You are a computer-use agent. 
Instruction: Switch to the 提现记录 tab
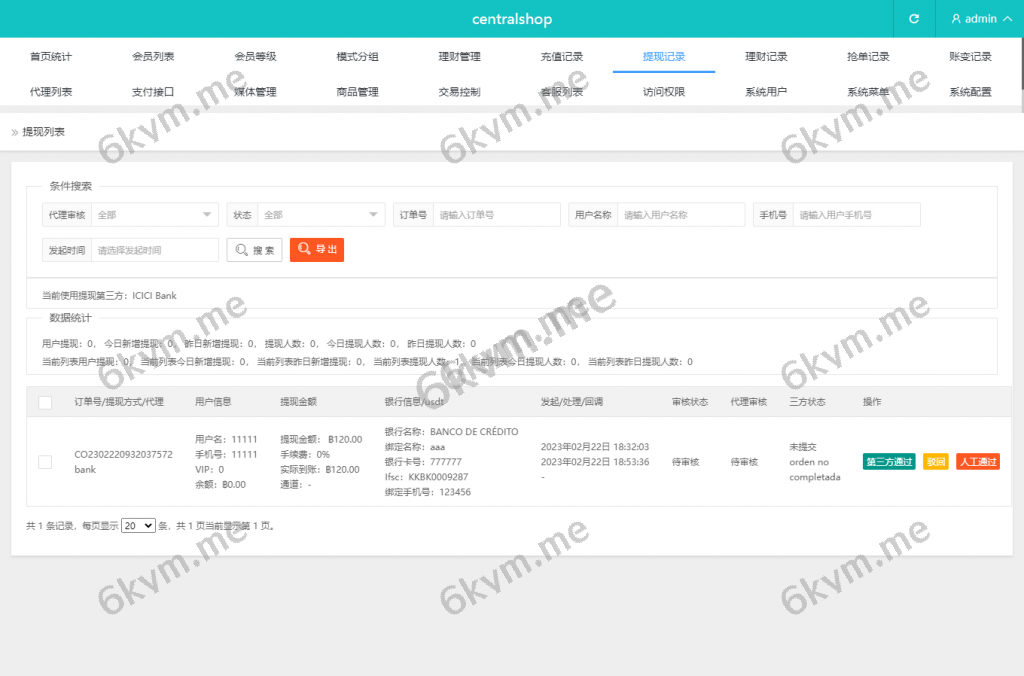point(664,57)
